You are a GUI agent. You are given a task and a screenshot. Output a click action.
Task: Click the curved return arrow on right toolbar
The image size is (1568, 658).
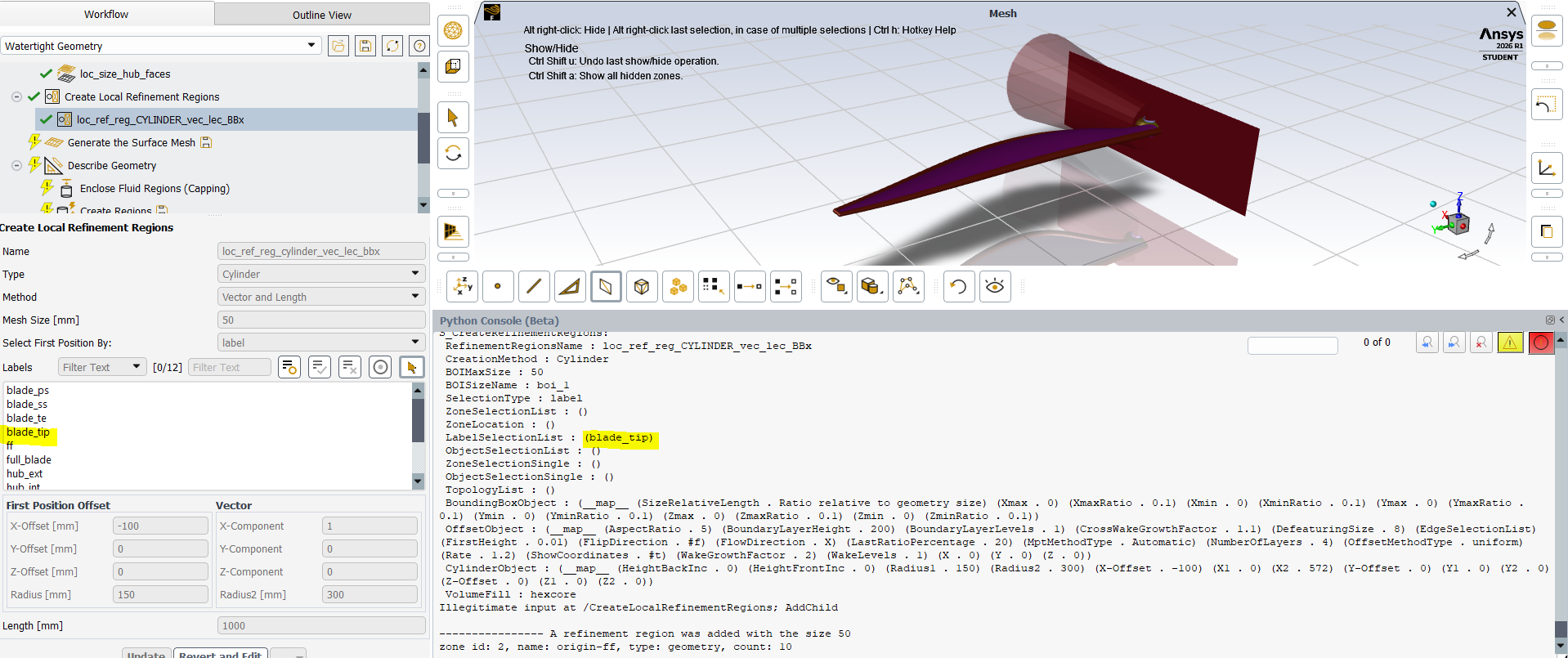point(1546,105)
